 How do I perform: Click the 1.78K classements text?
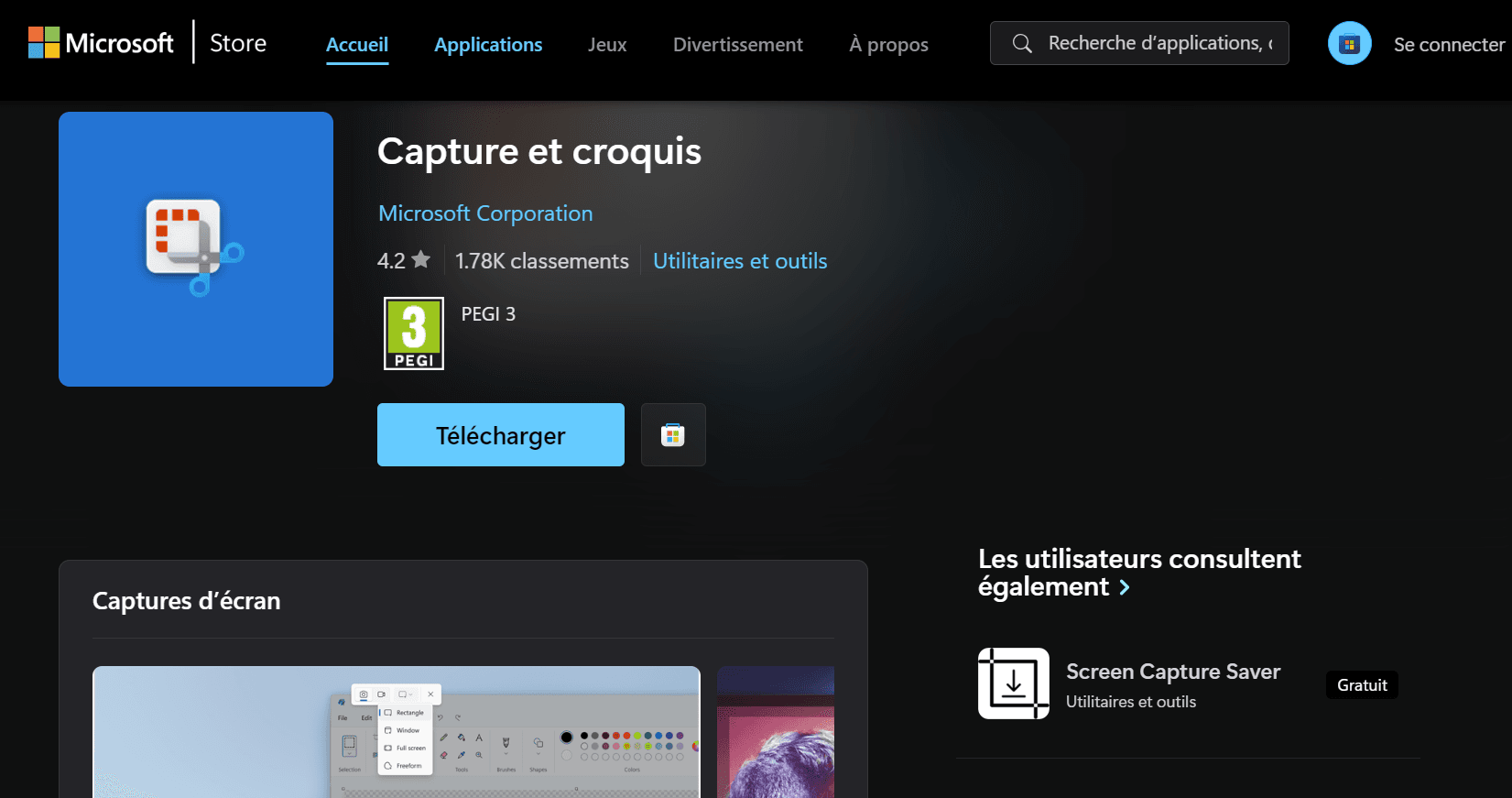[x=542, y=261]
